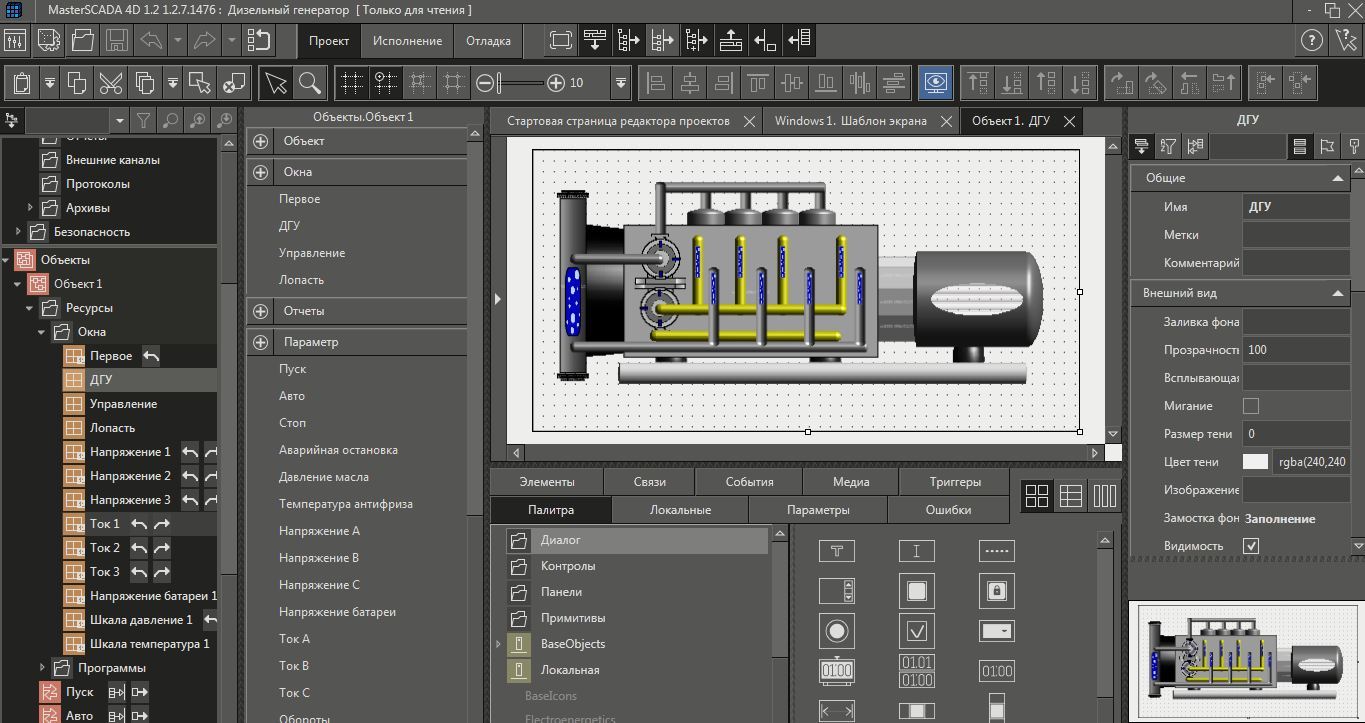Click the fullscreen frame icon near Отладка
1365x723 pixels.
click(561, 41)
